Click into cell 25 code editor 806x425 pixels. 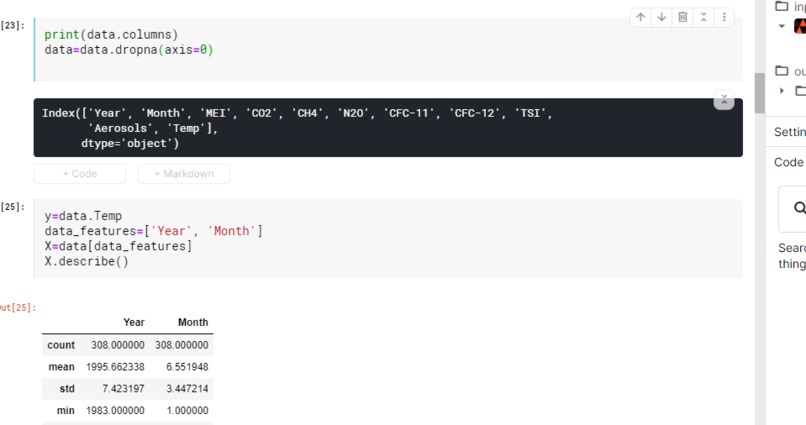(388, 238)
